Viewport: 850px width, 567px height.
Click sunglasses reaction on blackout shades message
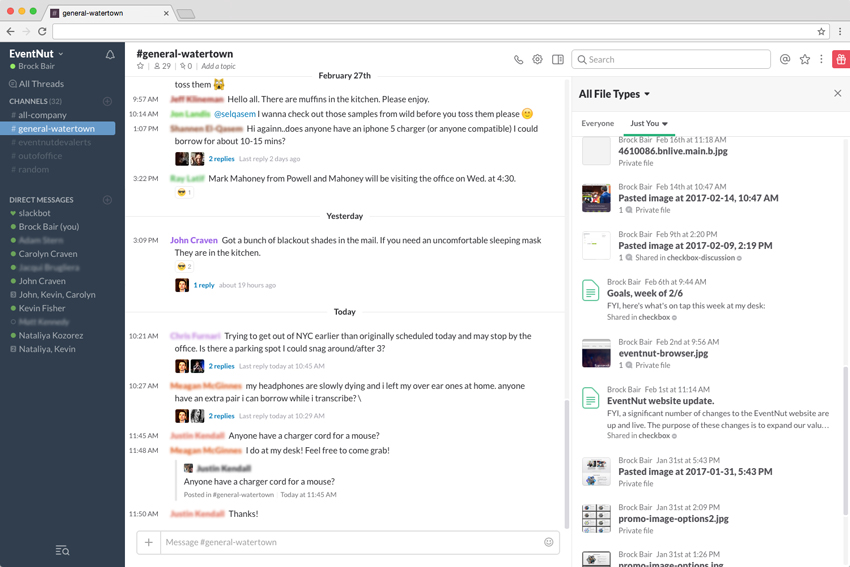184,266
